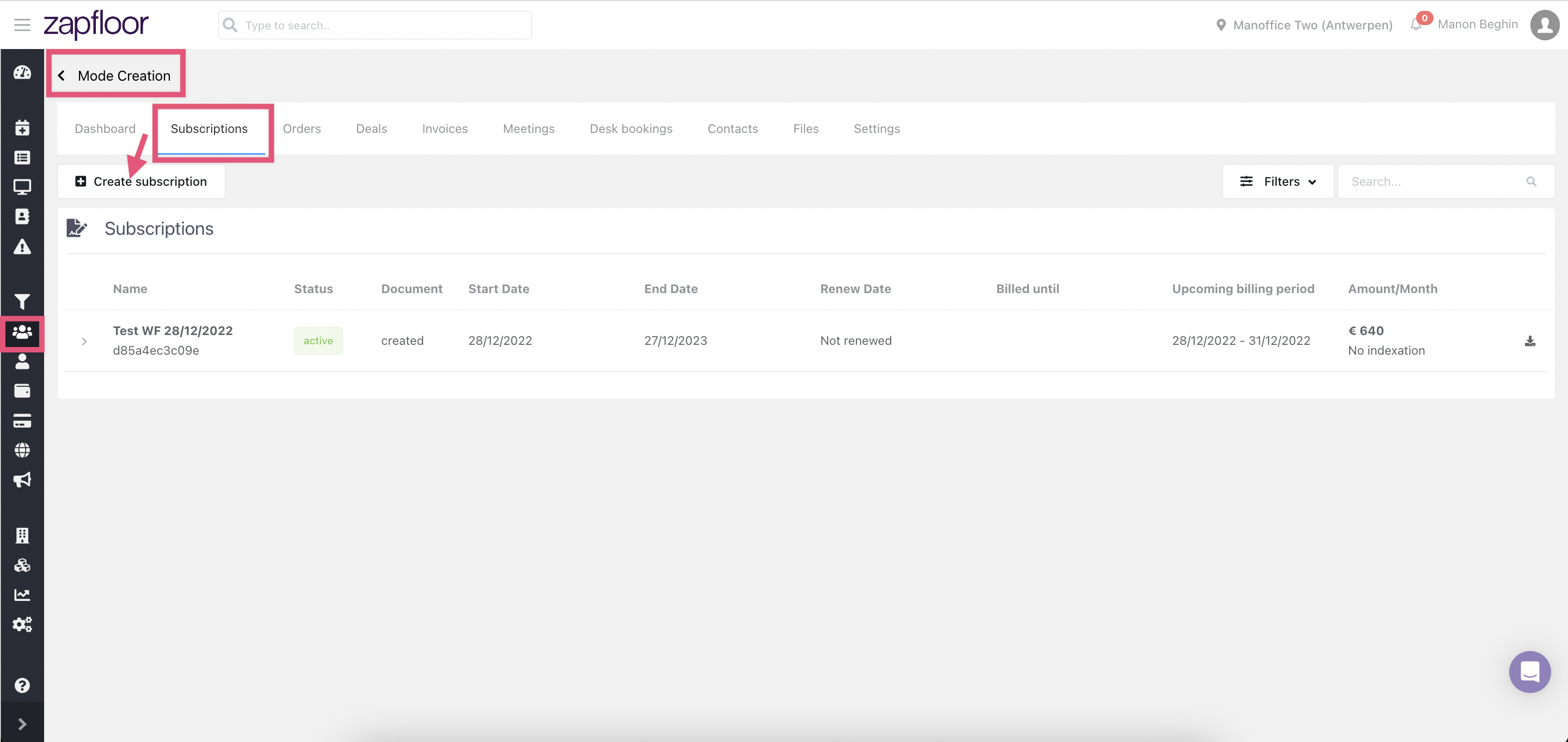Open the stacked cubes sidebar icon
Viewport: 1568px width, 742px height.
coord(22,565)
